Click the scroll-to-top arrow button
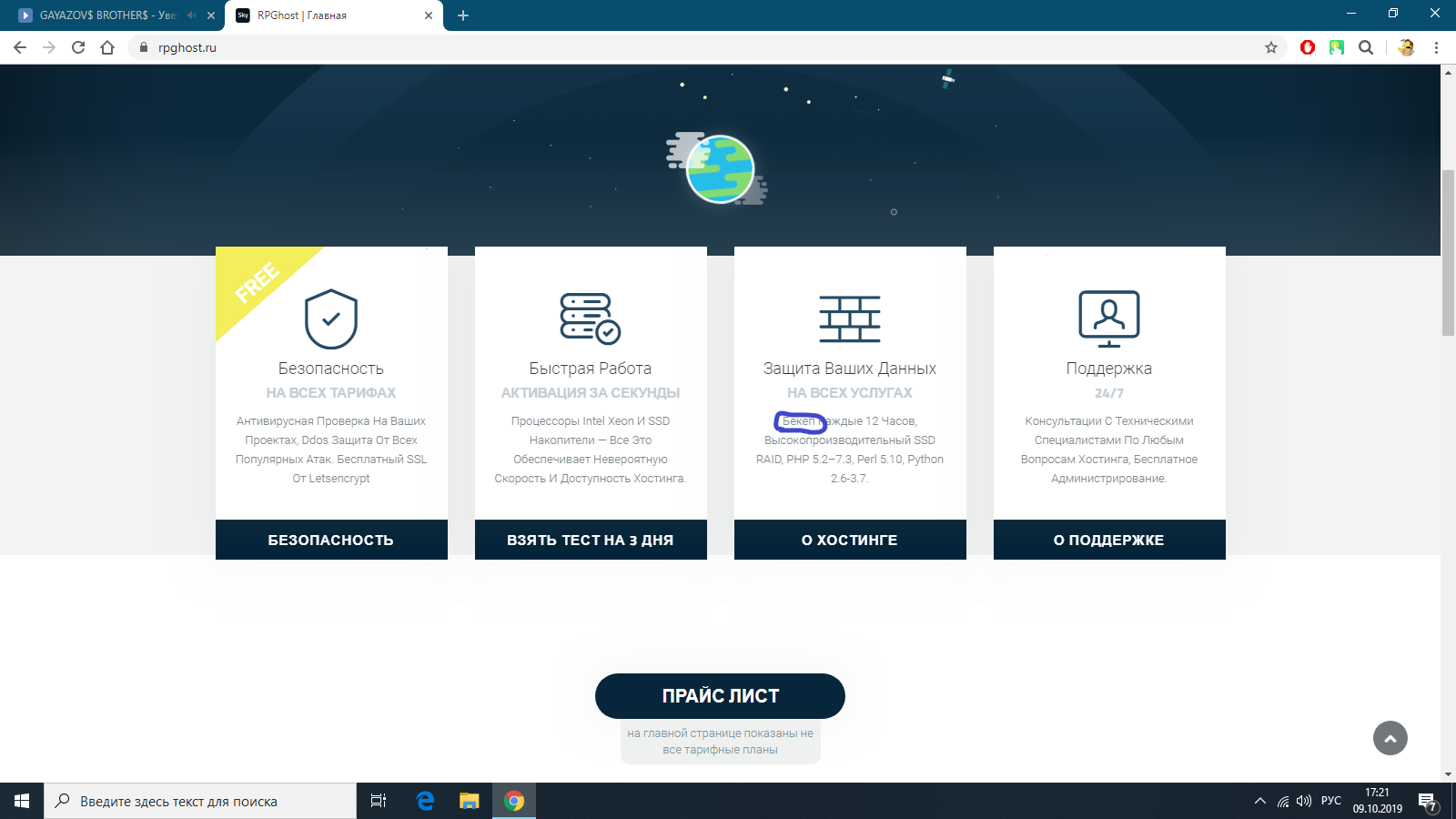 pos(1390,738)
